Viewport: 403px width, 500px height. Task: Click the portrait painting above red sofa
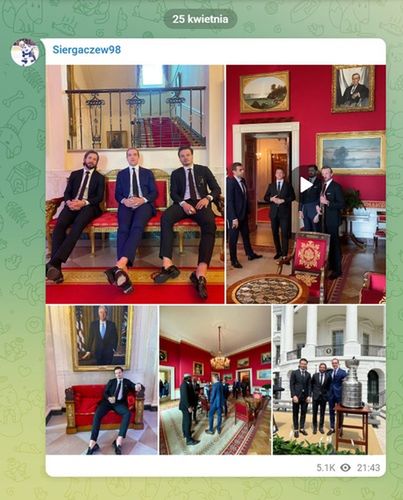(x=101, y=338)
